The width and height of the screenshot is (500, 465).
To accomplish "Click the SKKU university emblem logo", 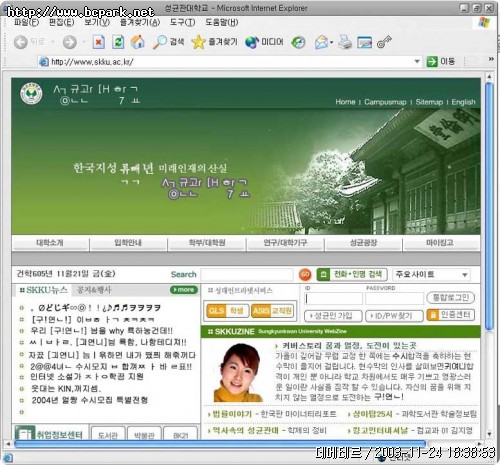I will (31, 93).
